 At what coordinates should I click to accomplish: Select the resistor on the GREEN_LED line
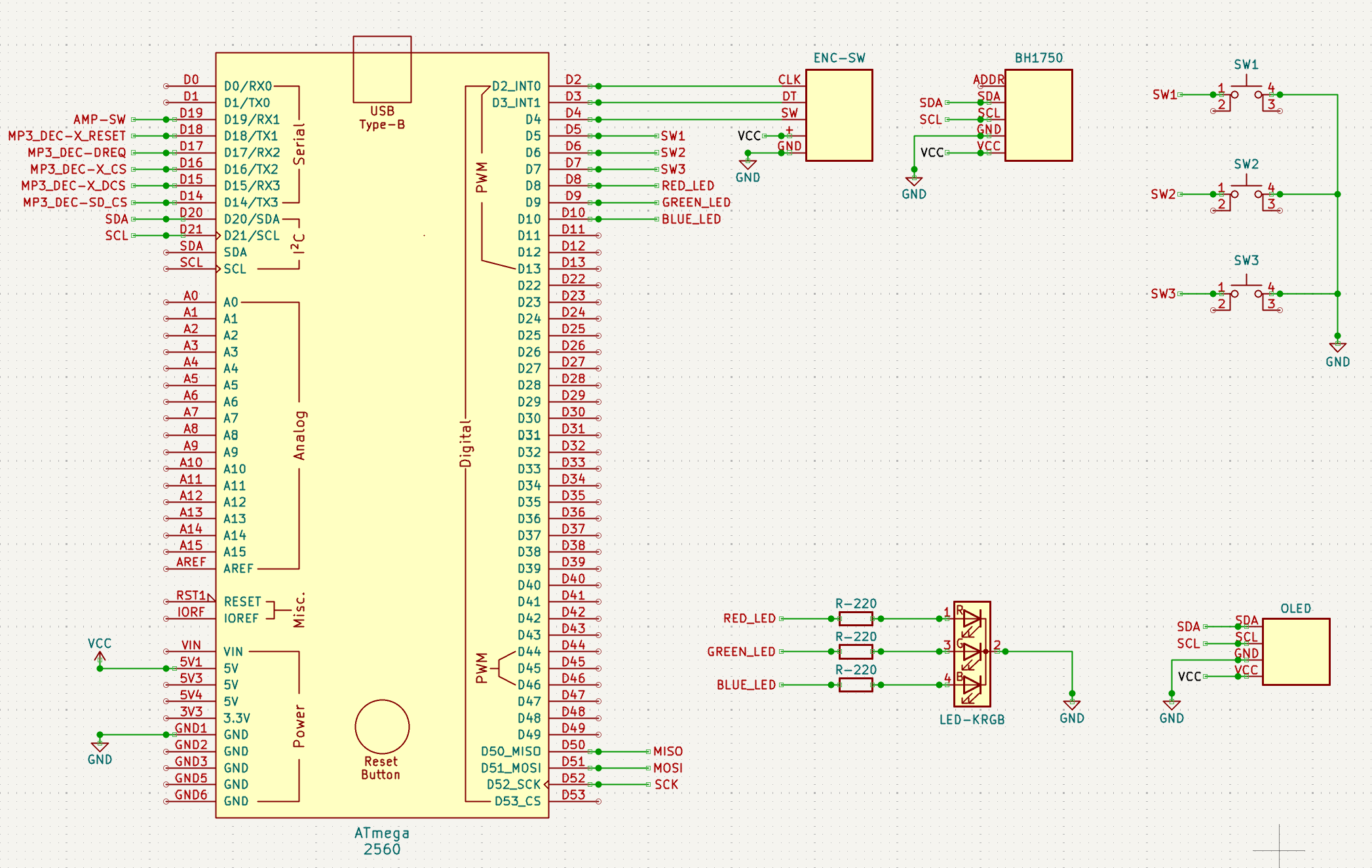tap(856, 652)
